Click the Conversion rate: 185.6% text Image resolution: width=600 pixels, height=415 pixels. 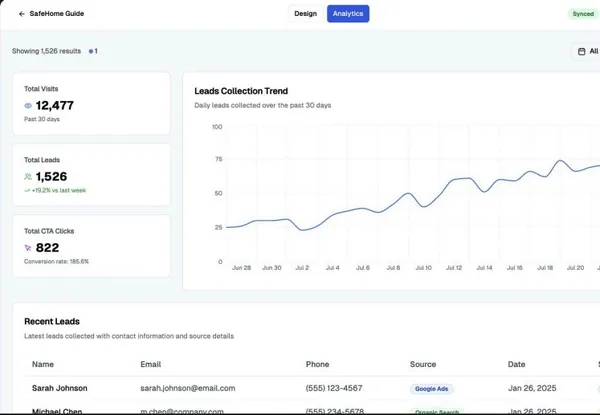pyautogui.click(x=56, y=262)
